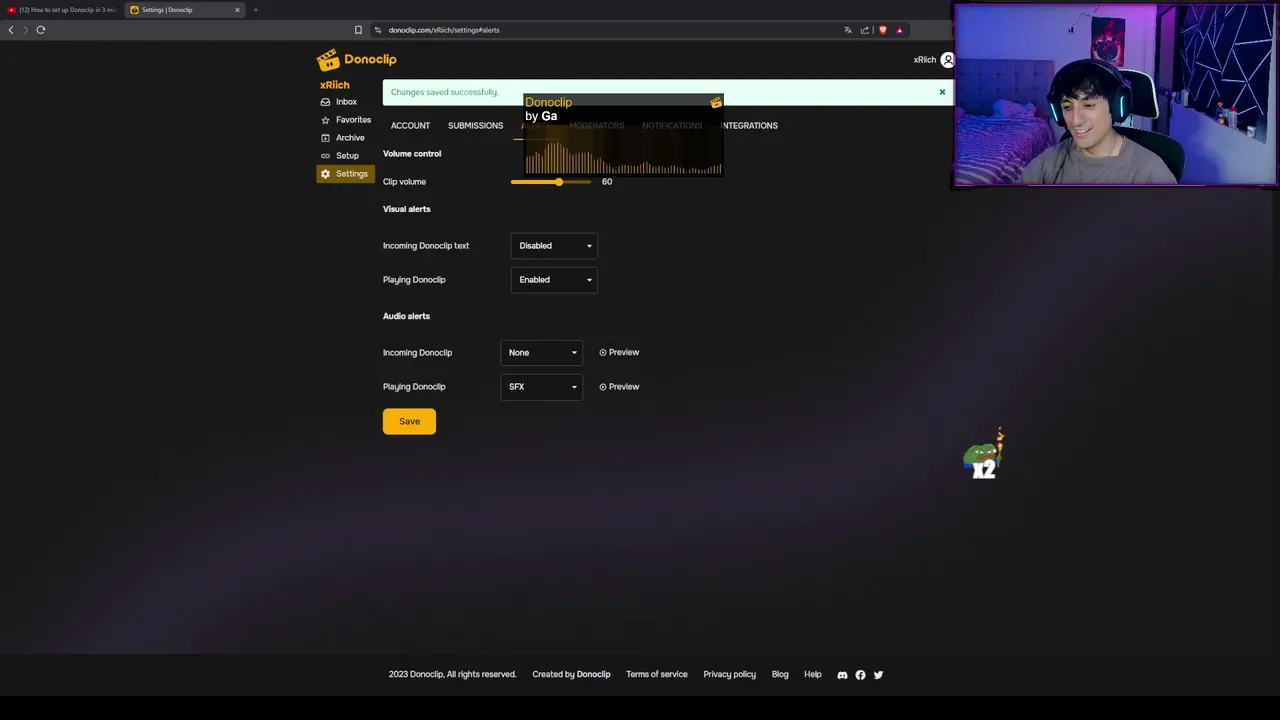Open Archive in the sidebar
This screenshot has height=720, width=1280.
click(343, 138)
